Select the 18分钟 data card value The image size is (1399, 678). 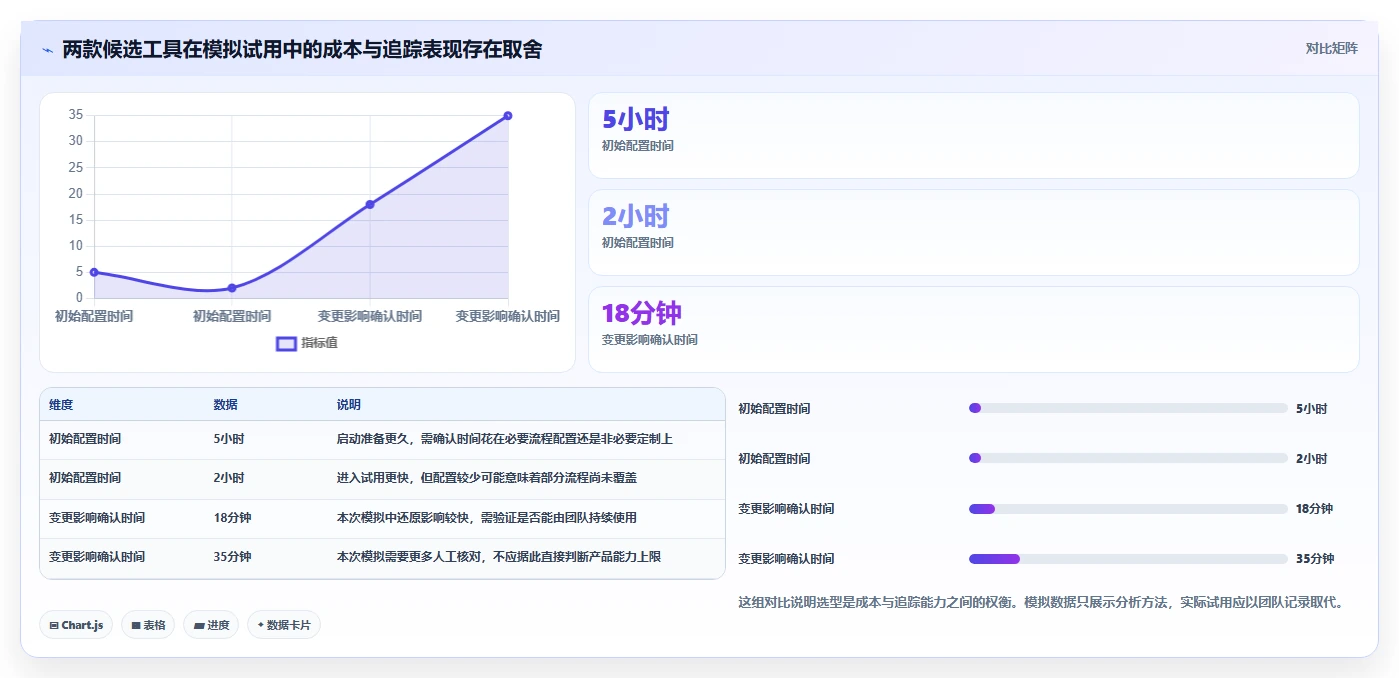tap(641, 313)
